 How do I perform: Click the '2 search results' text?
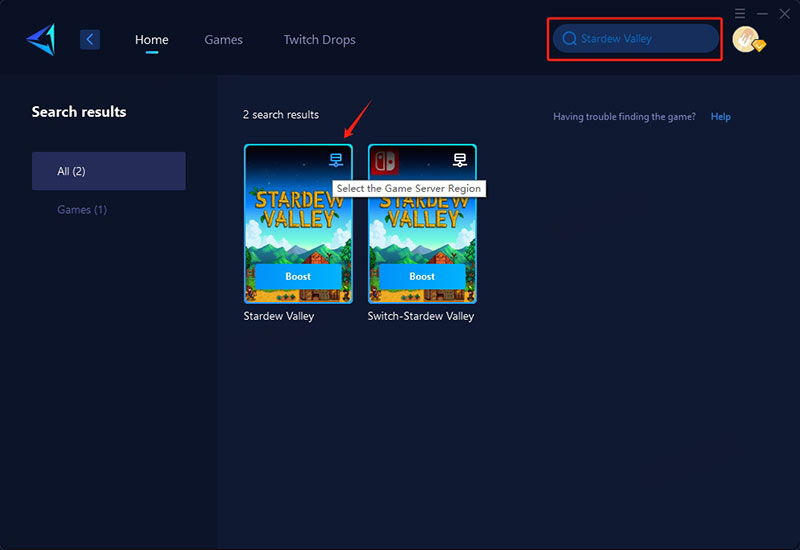tap(281, 115)
